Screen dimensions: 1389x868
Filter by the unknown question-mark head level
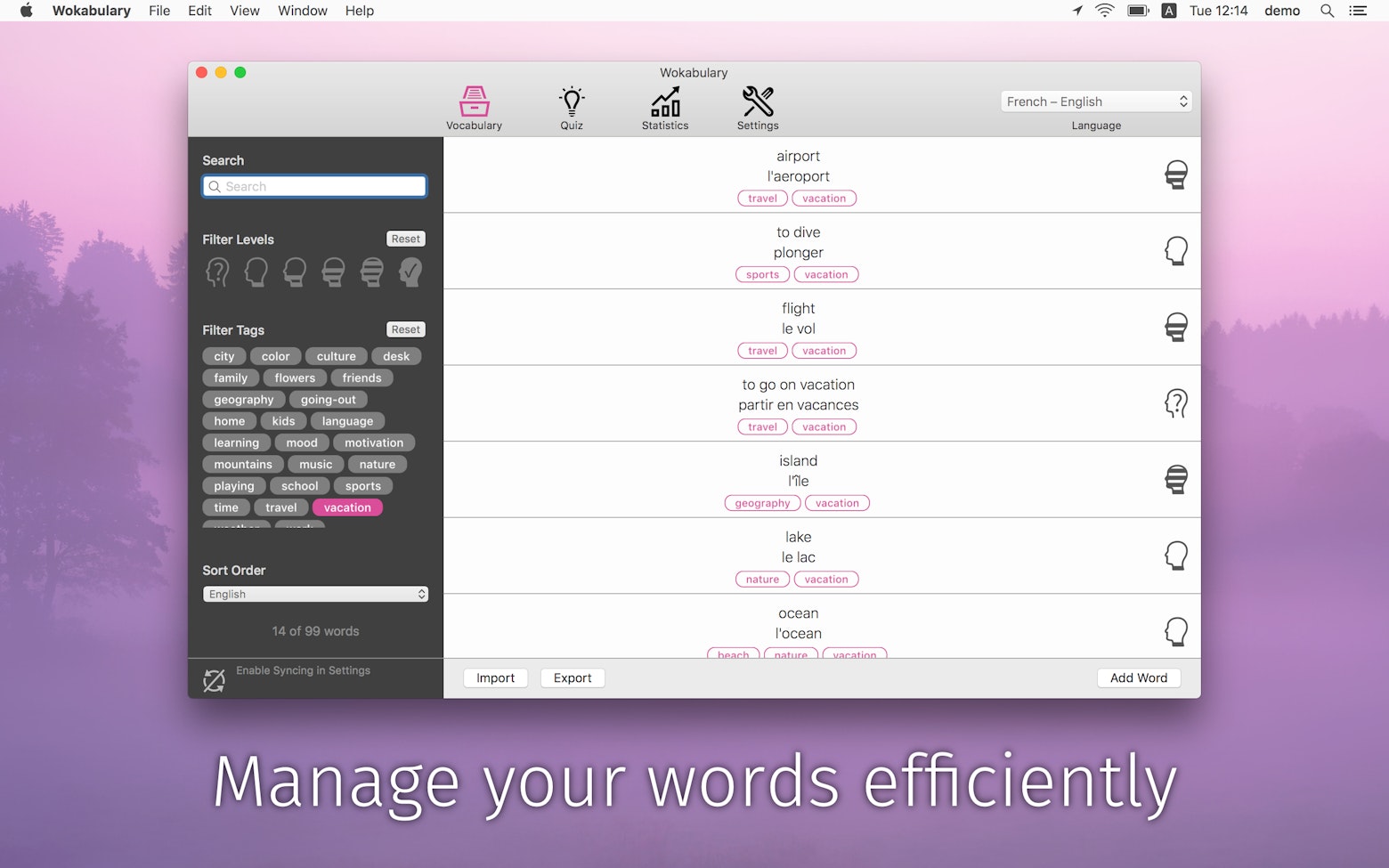(217, 272)
